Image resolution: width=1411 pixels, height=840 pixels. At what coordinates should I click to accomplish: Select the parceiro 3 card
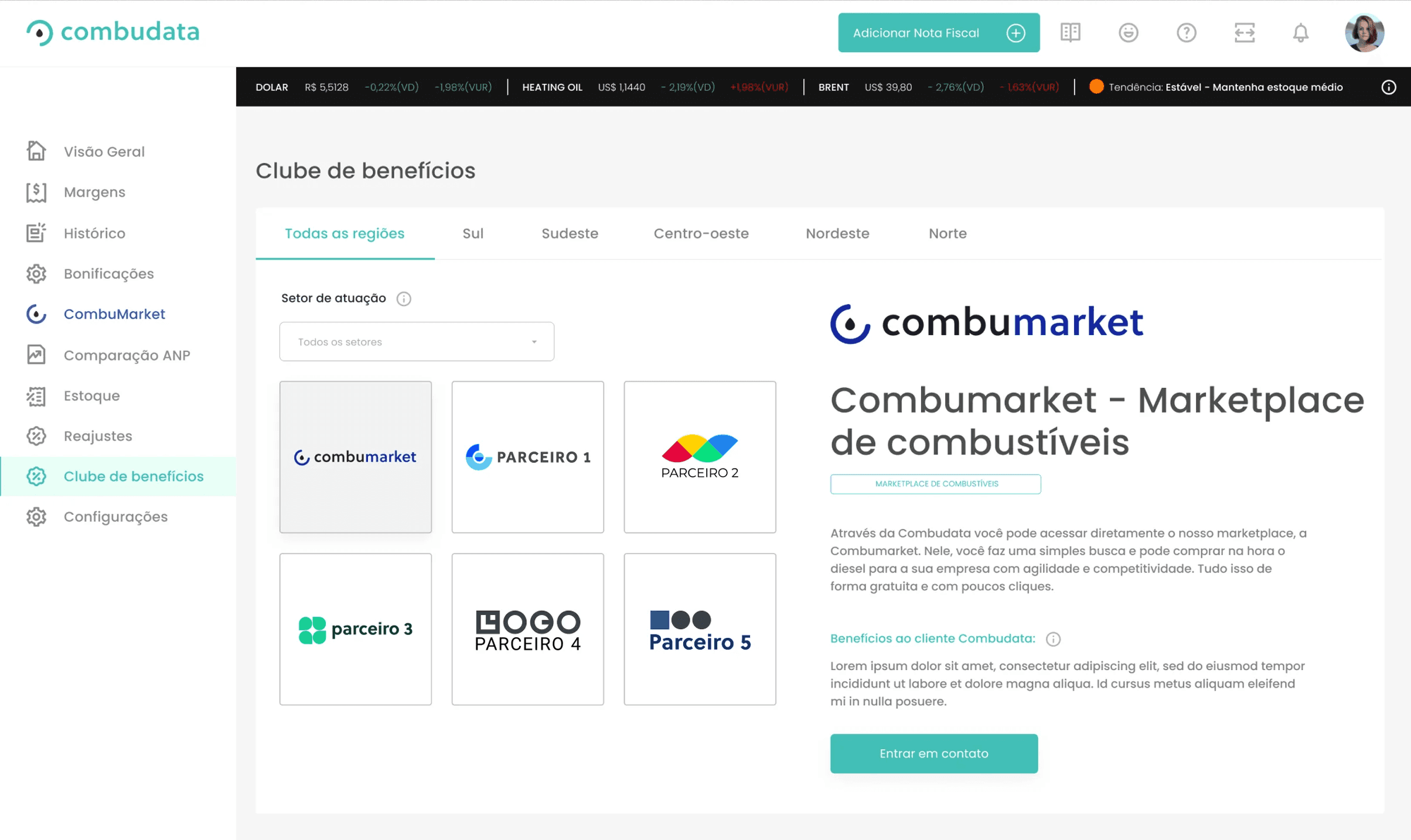[355, 629]
